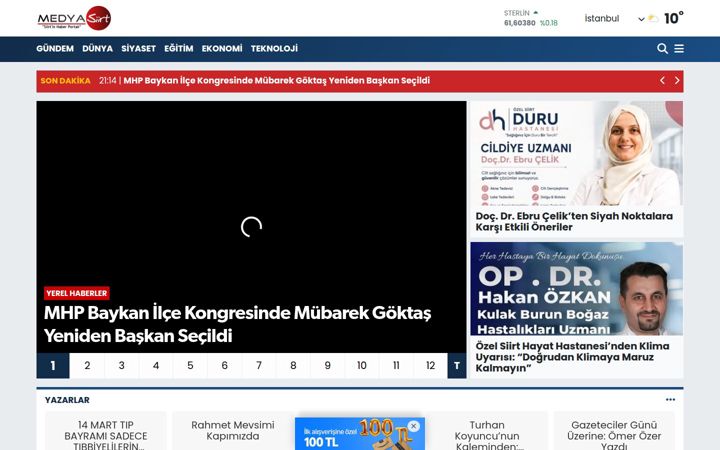
Task: Open the search magnifier icon
Action: pos(662,49)
